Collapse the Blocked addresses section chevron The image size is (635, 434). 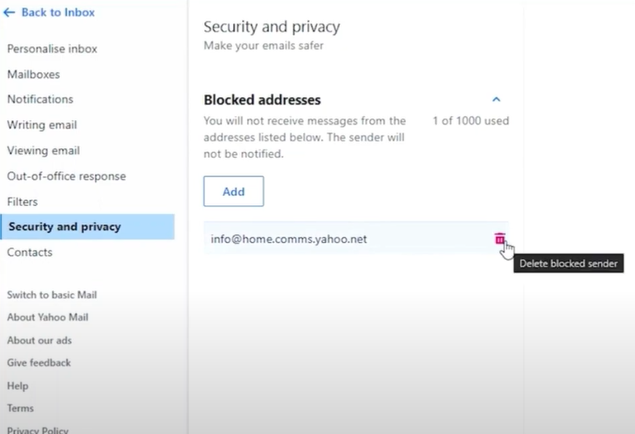(x=496, y=99)
